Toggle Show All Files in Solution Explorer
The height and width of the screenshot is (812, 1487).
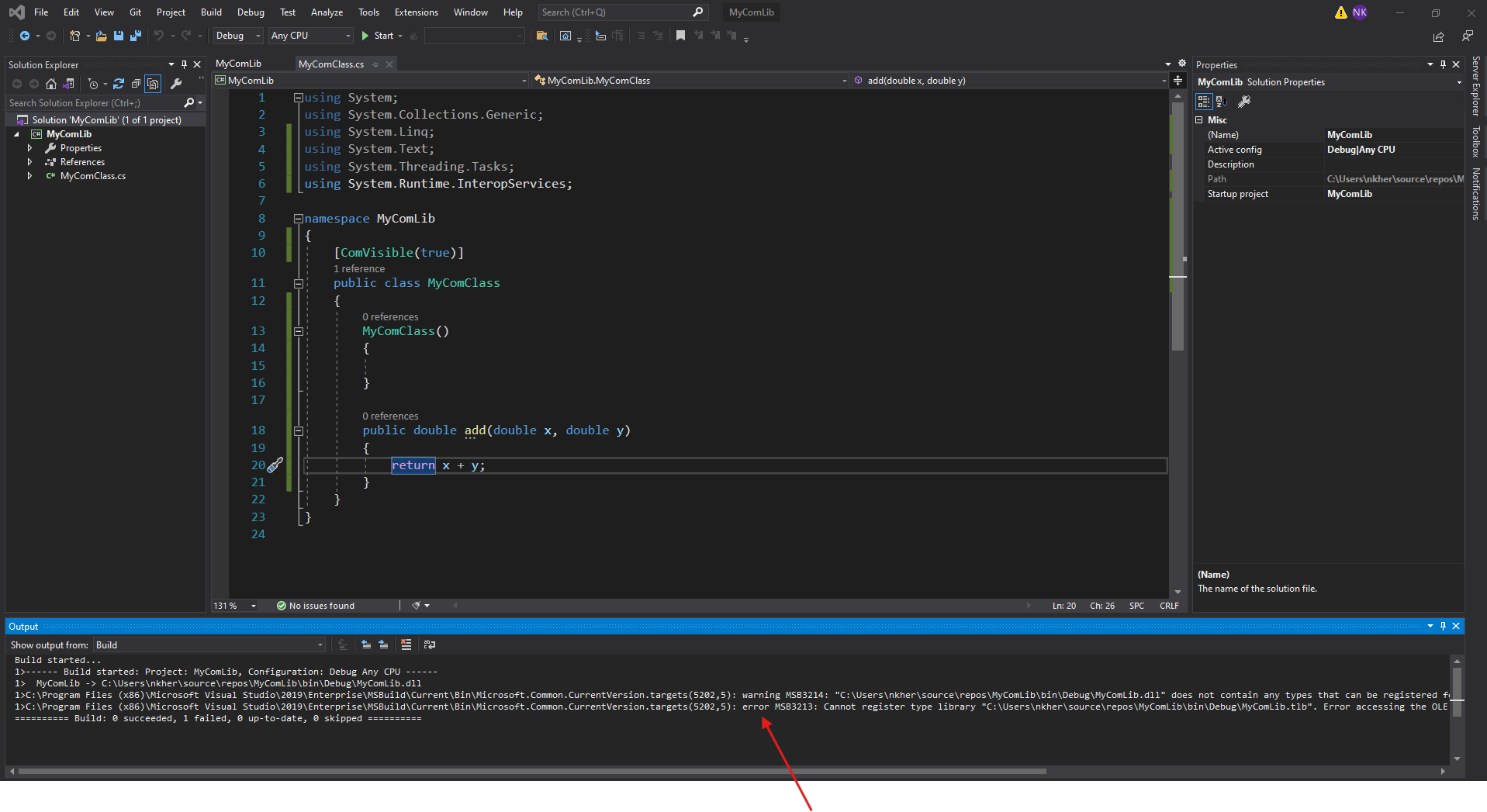click(x=153, y=84)
